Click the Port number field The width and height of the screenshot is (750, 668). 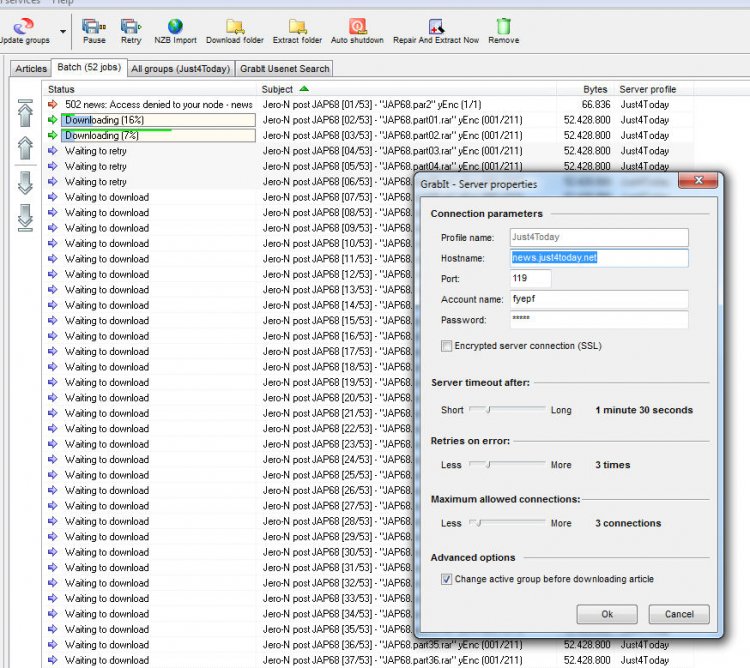530,279
